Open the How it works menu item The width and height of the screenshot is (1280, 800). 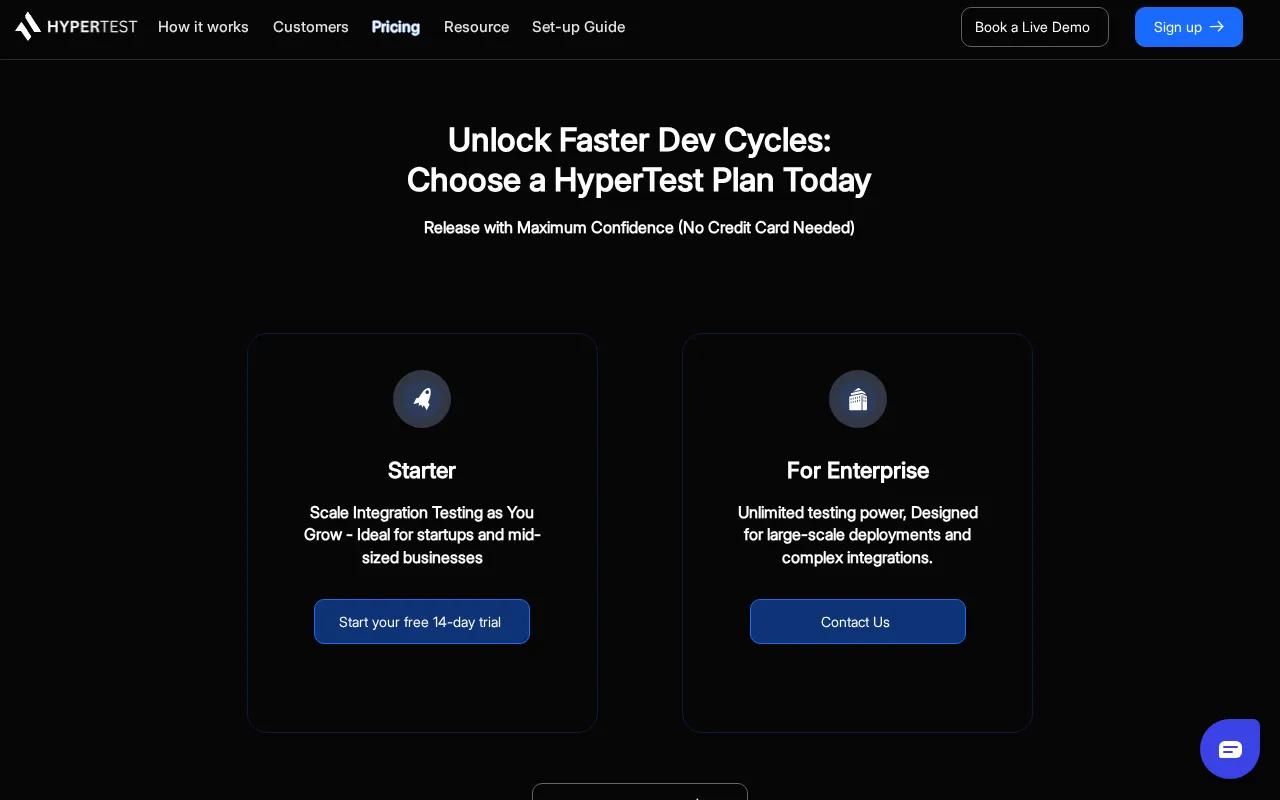coord(203,27)
